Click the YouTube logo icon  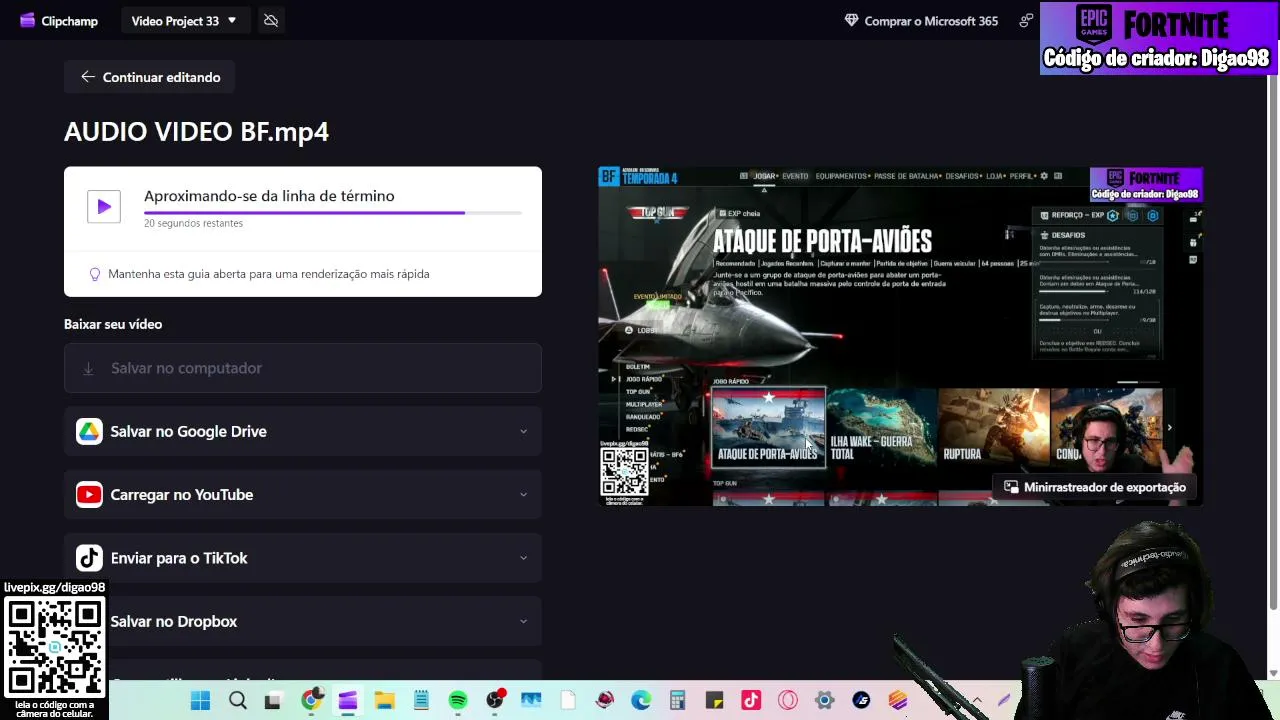coord(89,495)
